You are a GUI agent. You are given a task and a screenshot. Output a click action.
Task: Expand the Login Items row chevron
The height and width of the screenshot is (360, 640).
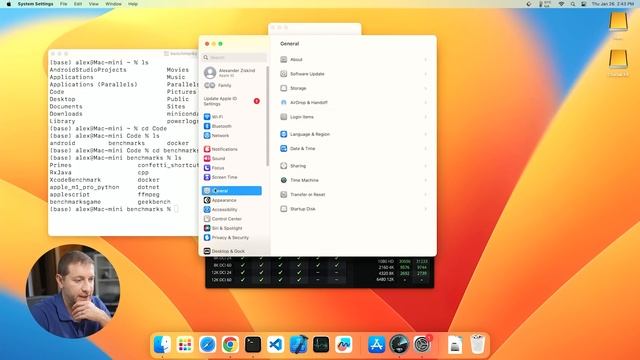tap(426, 117)
